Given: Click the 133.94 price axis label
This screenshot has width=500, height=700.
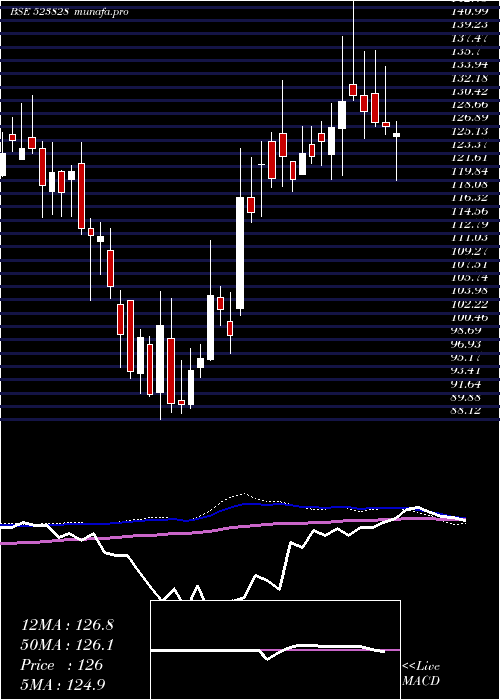Looking at the screenshot, I should [468, 65].
